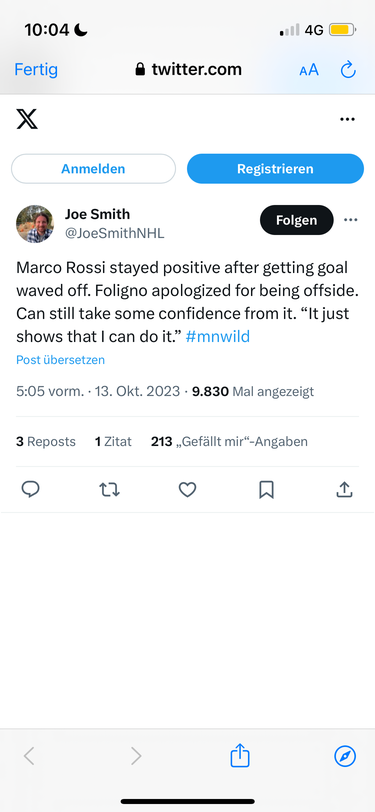Tap the share post upload icon
The width and height of the screenshot is (375, 812).
pos(344,489)
